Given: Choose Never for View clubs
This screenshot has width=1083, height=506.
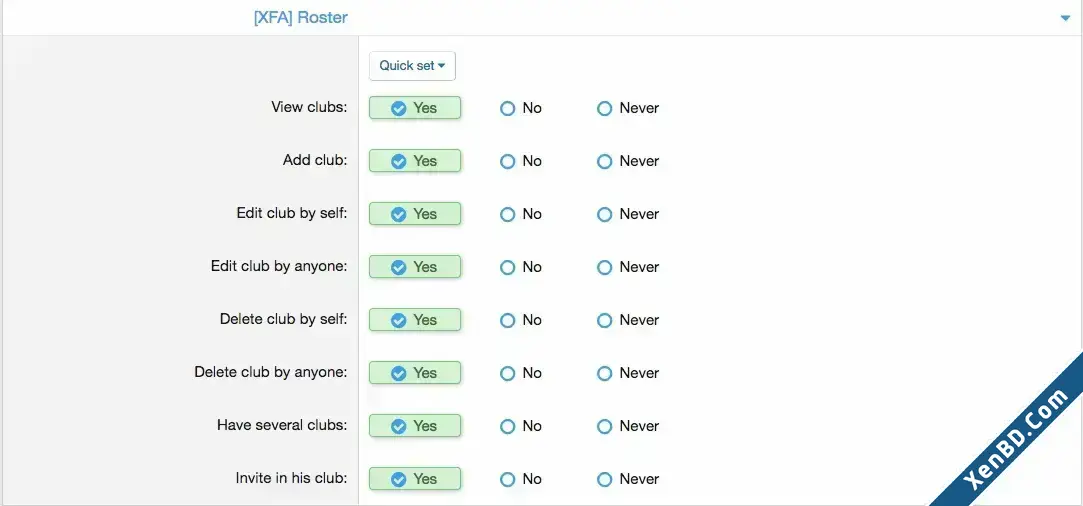Looking at the screenshot, I should 628,108.
